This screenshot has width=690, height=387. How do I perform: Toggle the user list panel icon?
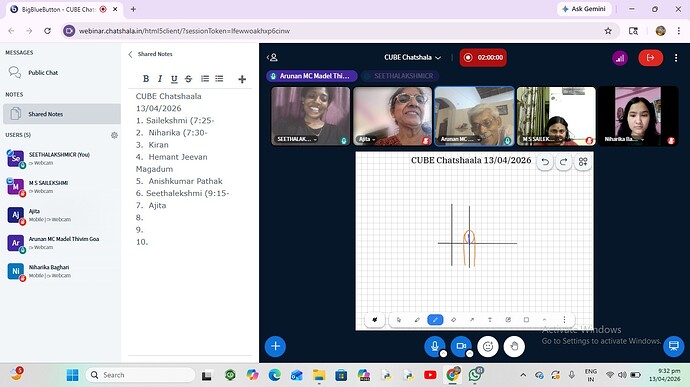[x=273, y=57]
